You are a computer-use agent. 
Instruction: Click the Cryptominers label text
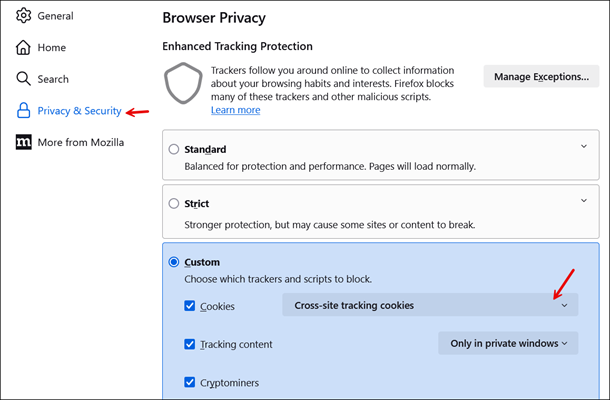(x=230, y=383)
